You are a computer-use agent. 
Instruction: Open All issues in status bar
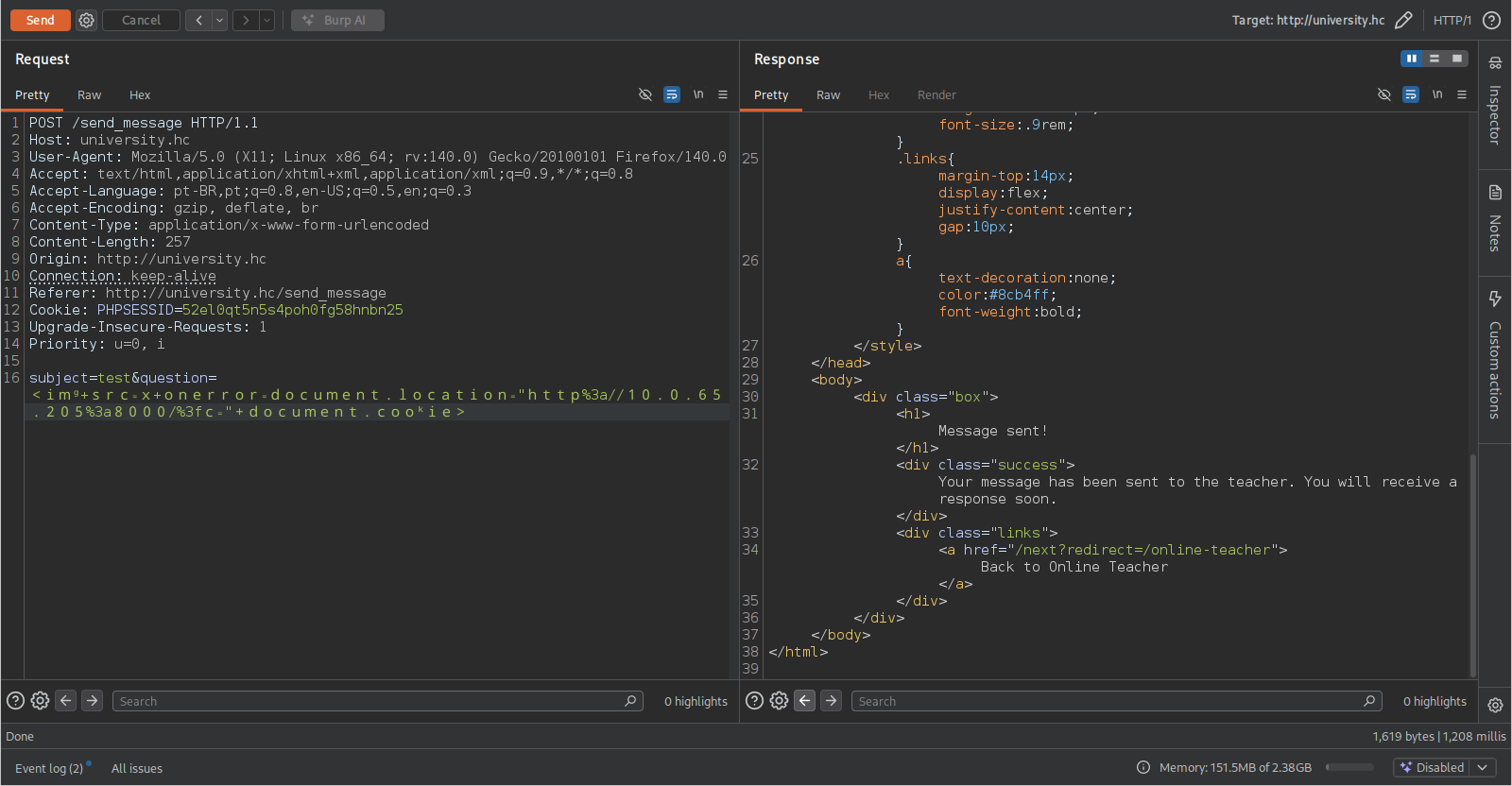pos(137,768)
